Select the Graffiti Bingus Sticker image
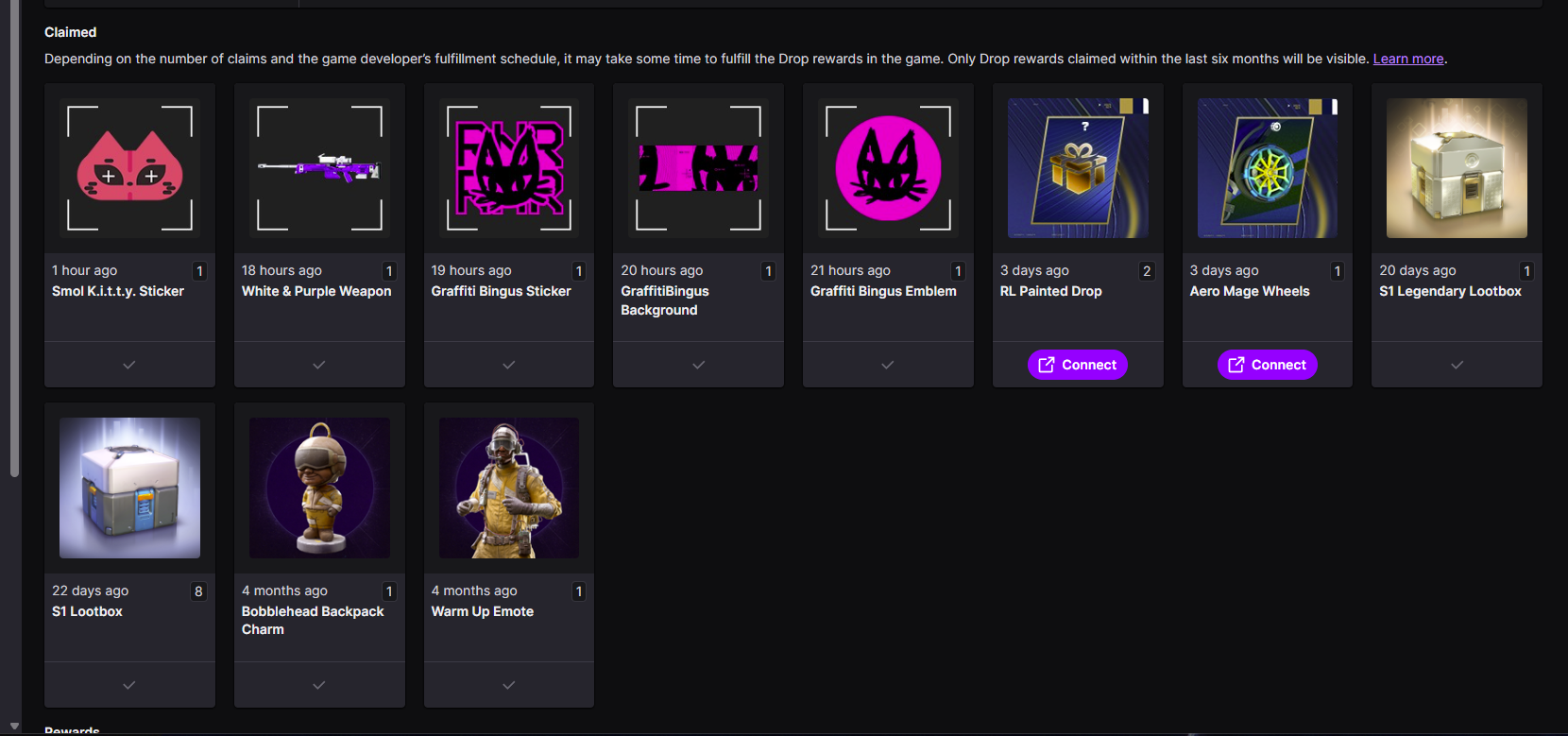 coord(509,168)
